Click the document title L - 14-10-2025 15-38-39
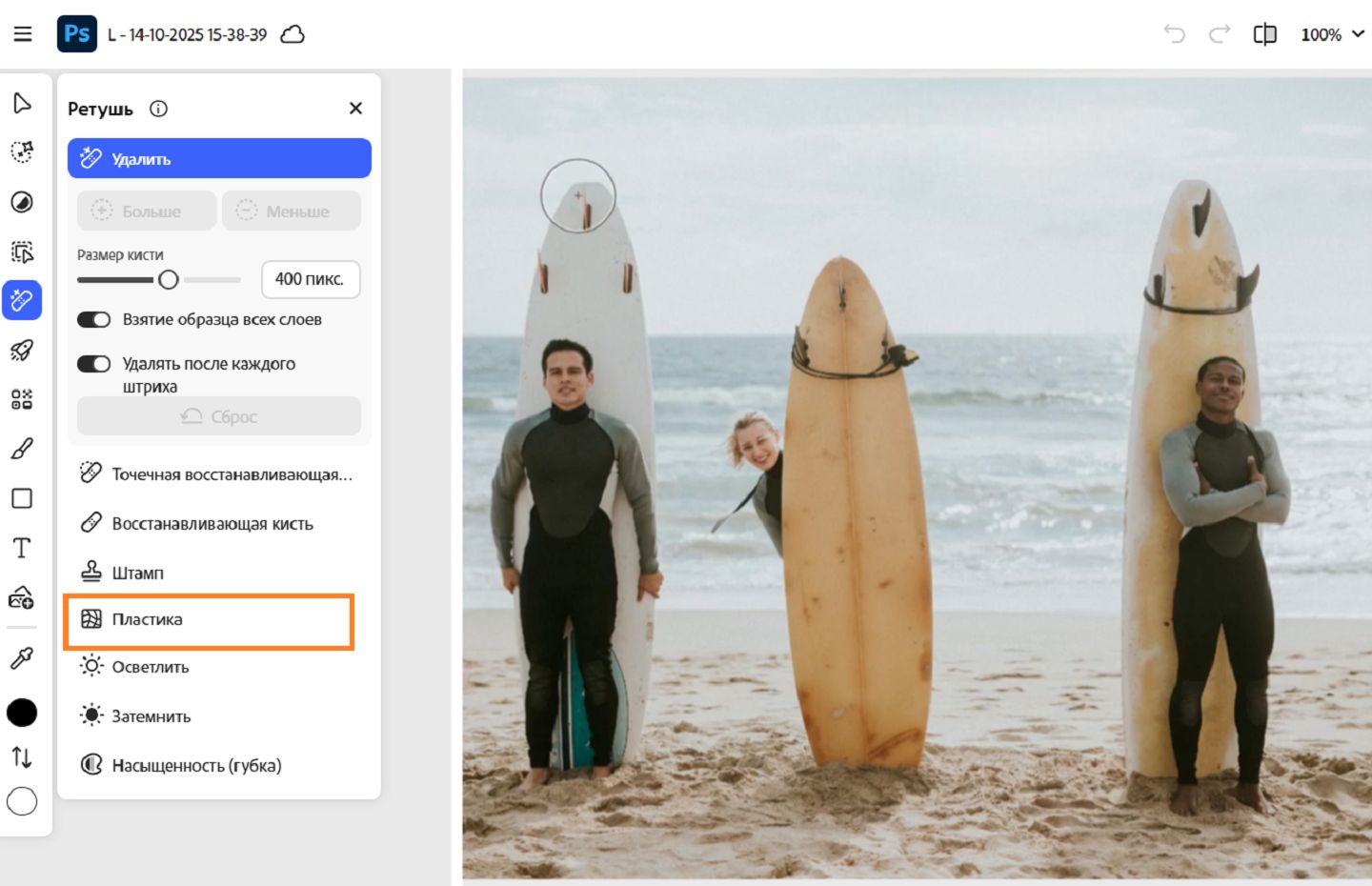The height and width of the screenshot is (886, 1372). click(x=187, y=35)
